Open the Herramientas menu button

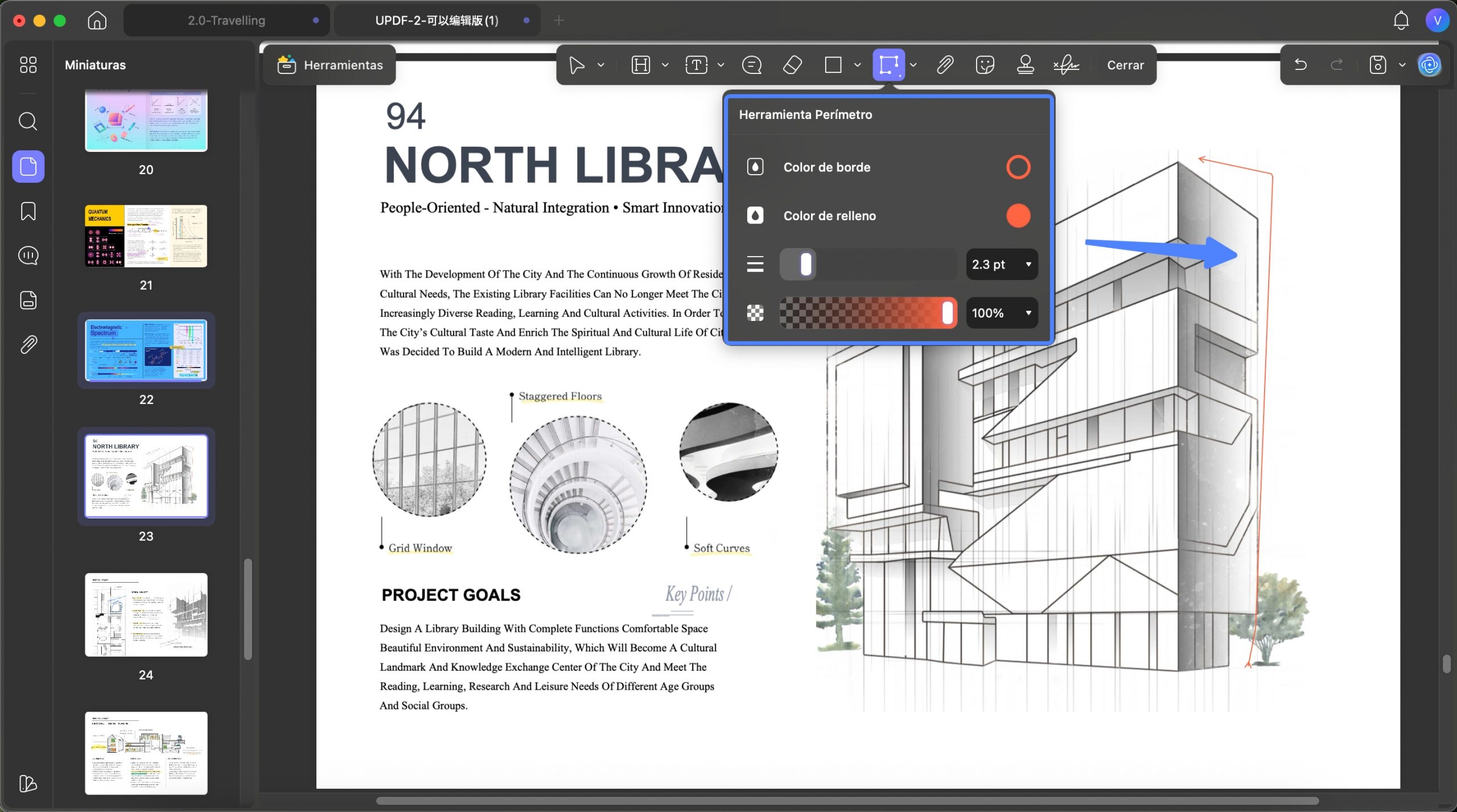pos(330,65)
